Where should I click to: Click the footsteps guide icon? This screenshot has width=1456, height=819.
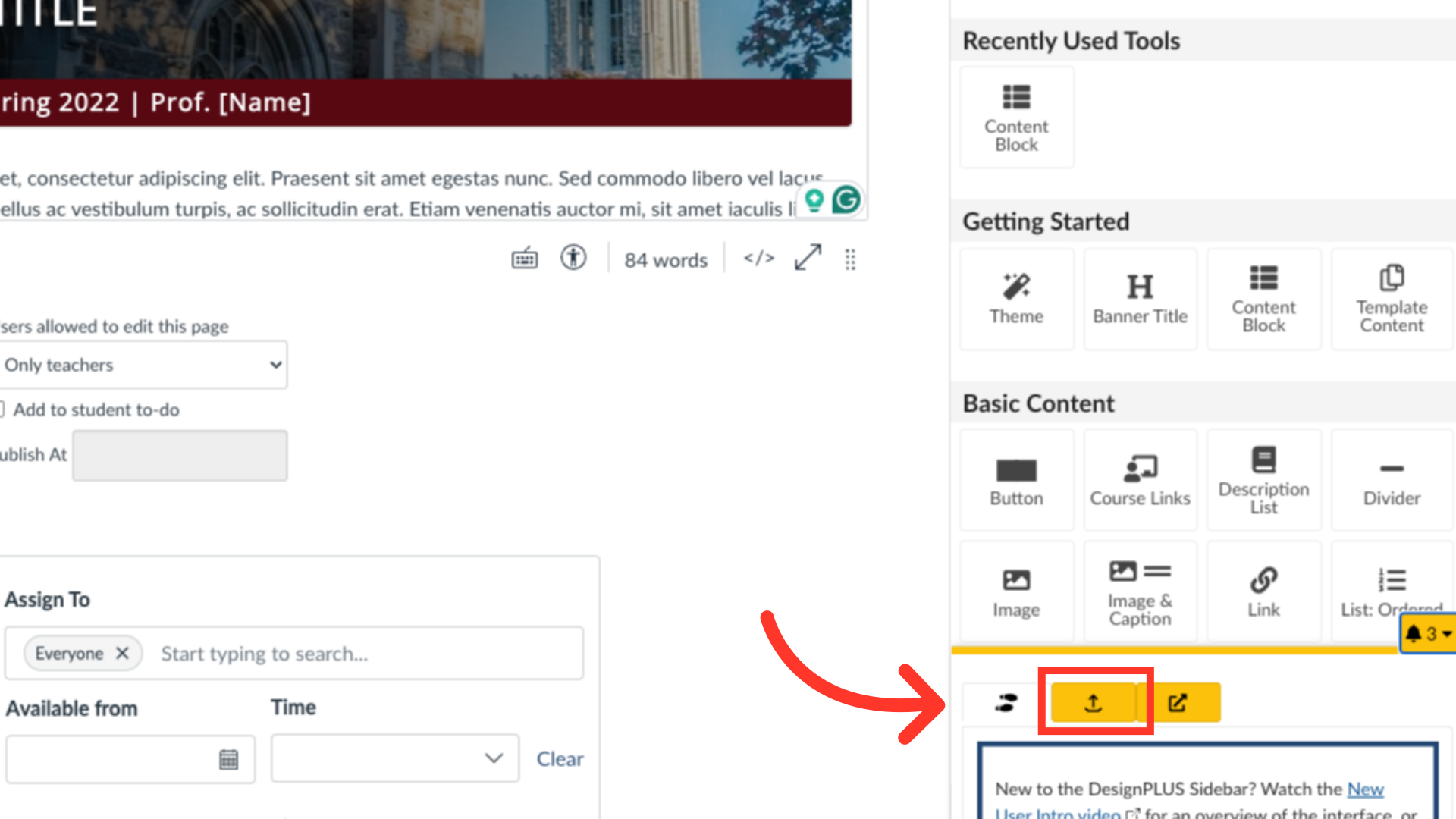pos(1006,703)
